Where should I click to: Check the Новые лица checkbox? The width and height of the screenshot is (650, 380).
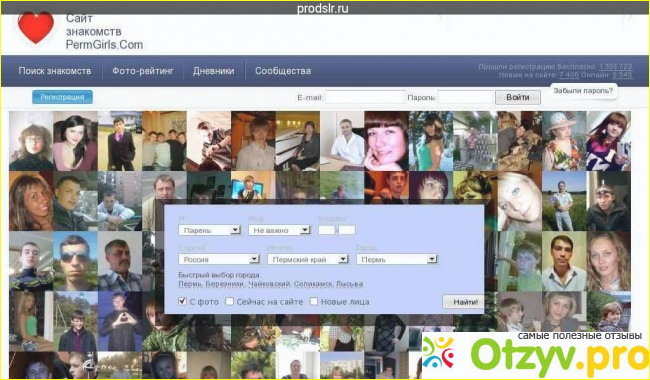point(314,301)
